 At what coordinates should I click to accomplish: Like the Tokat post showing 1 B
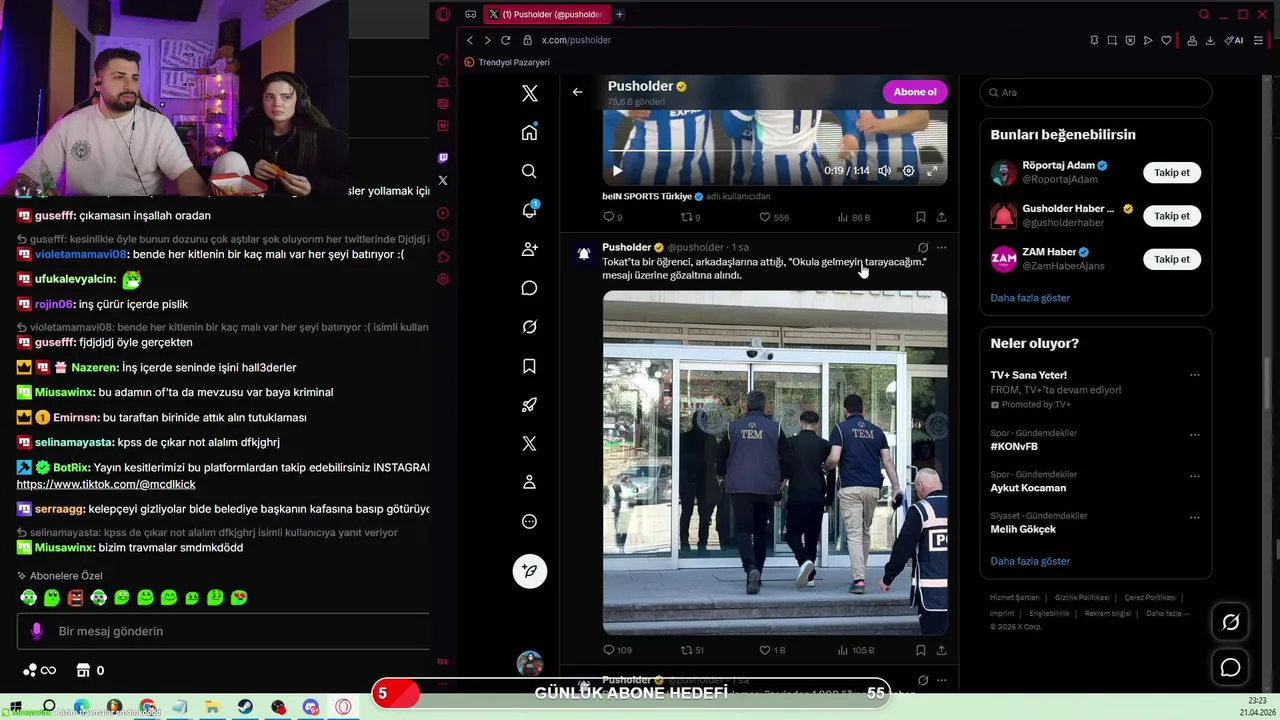[x=772, y=650]
